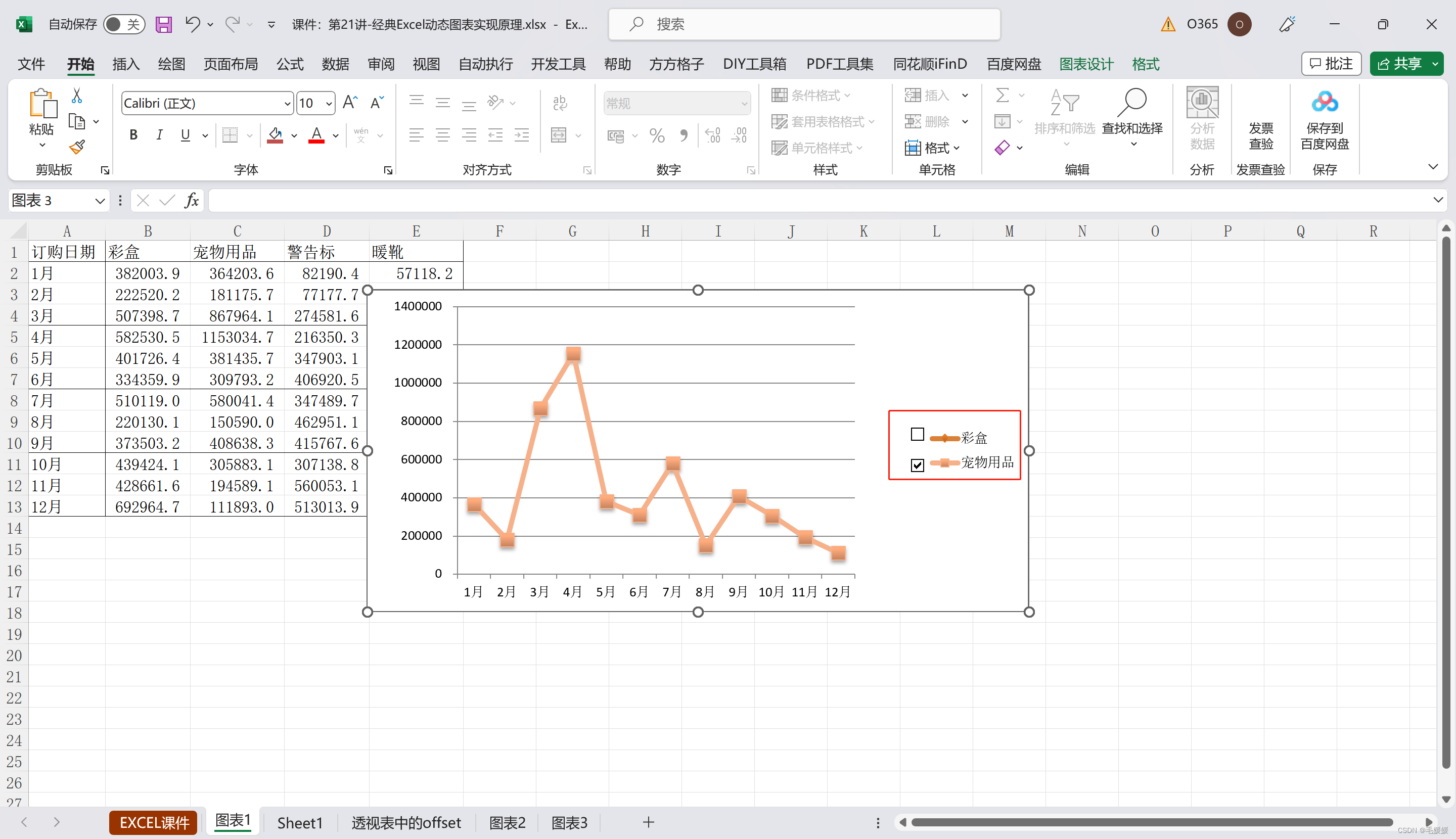Open the font name dropdown

click(287, 104)
